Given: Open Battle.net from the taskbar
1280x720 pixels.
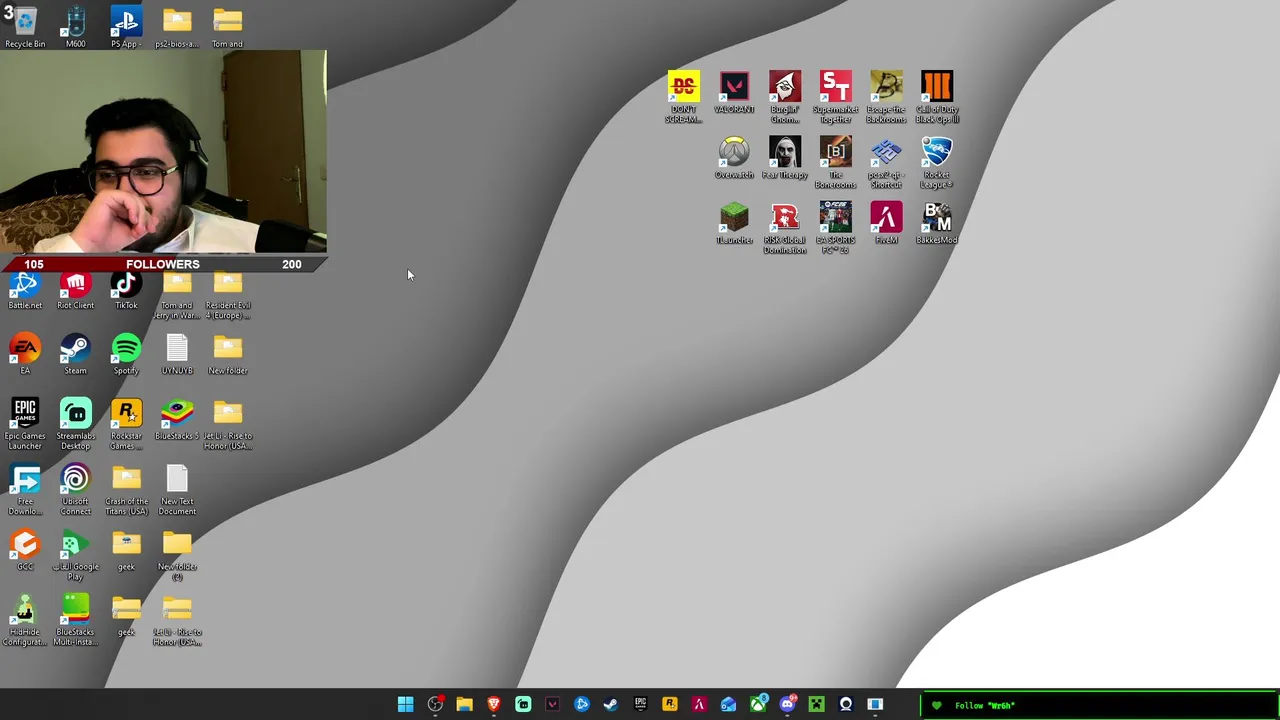Looking at the screenshot, I should (582, 705).
